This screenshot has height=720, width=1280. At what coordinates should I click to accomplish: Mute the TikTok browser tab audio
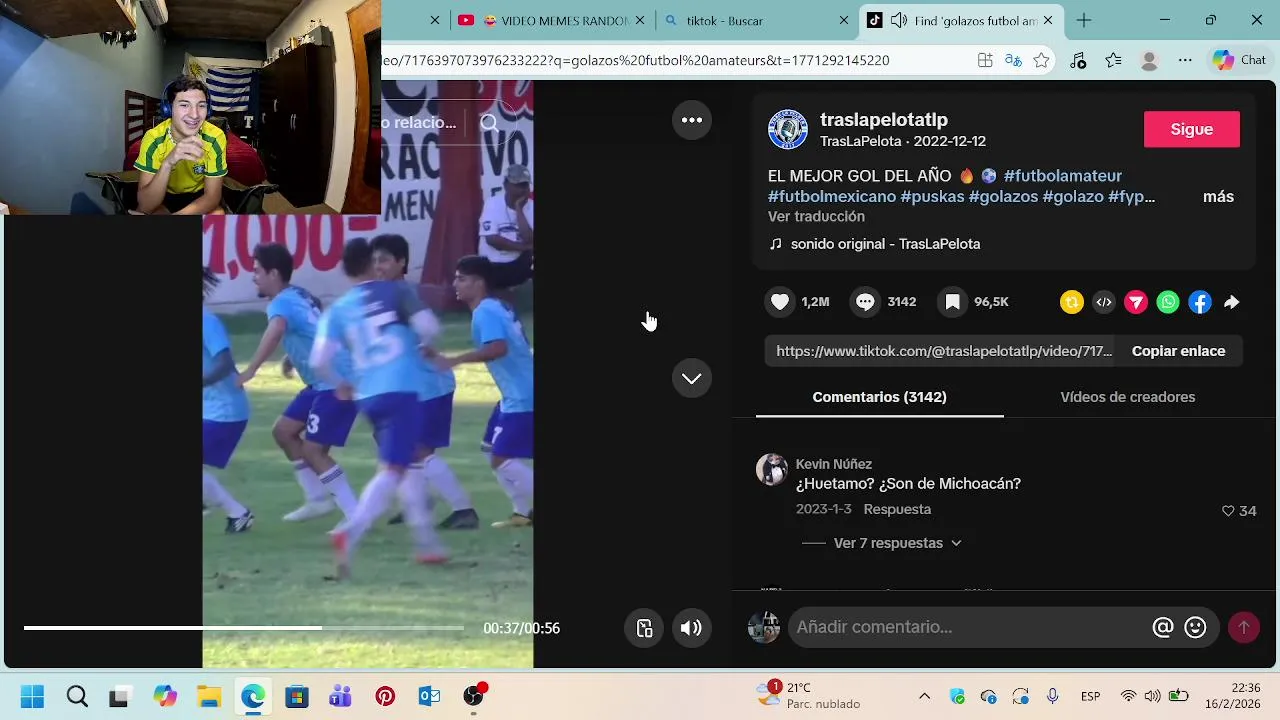pos(899,20)
